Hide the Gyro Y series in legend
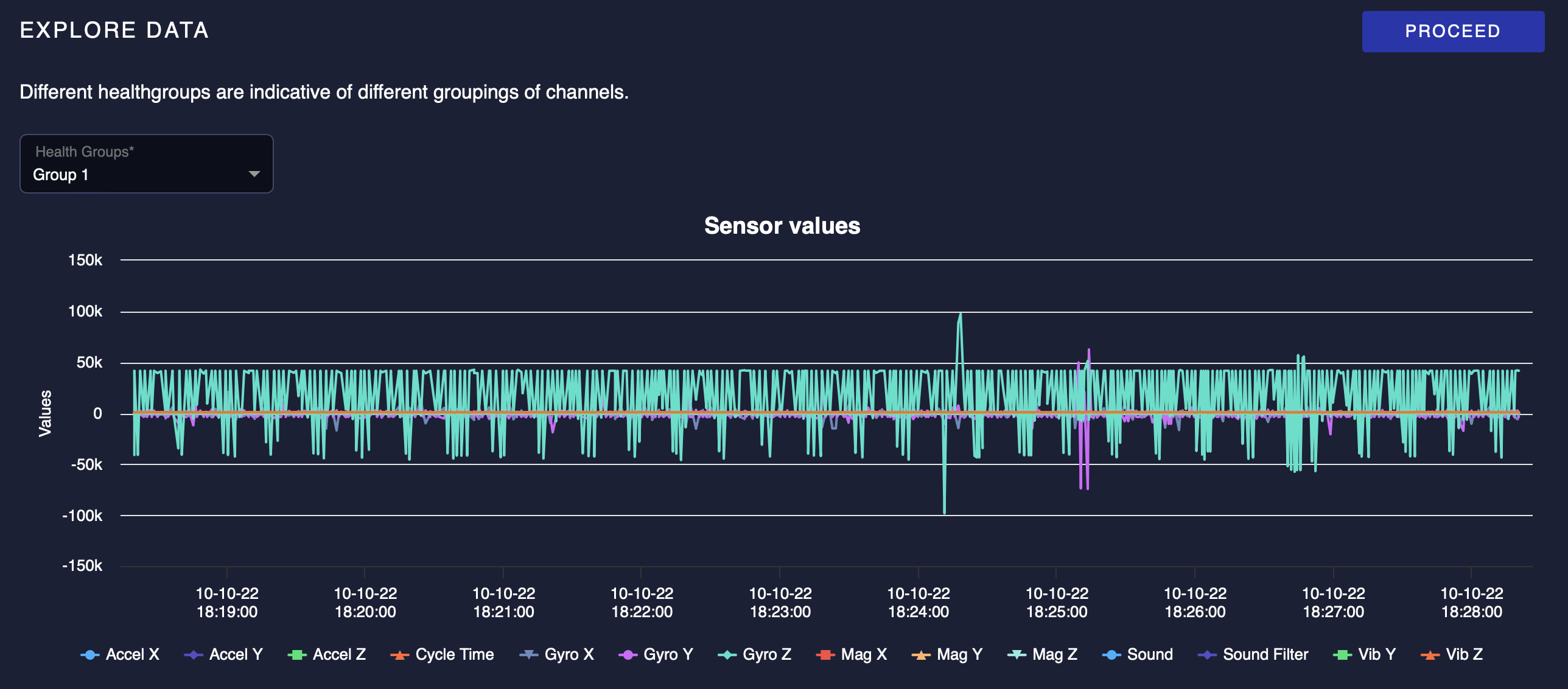Viewport: 1568px width, 689px height. click(656, 654)
